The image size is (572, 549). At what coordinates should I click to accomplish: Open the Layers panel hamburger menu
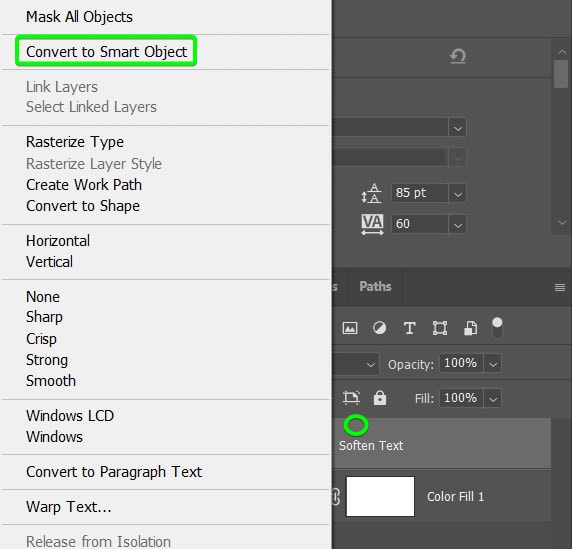point(560,287)
